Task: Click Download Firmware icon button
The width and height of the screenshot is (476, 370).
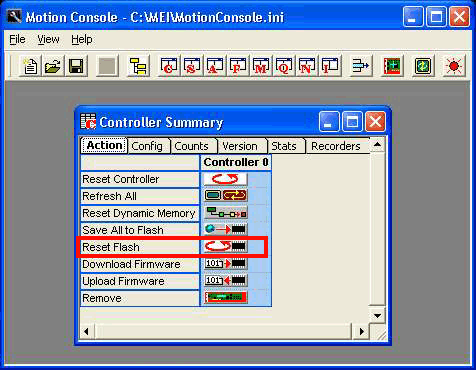Action: (x=225, y=264)
